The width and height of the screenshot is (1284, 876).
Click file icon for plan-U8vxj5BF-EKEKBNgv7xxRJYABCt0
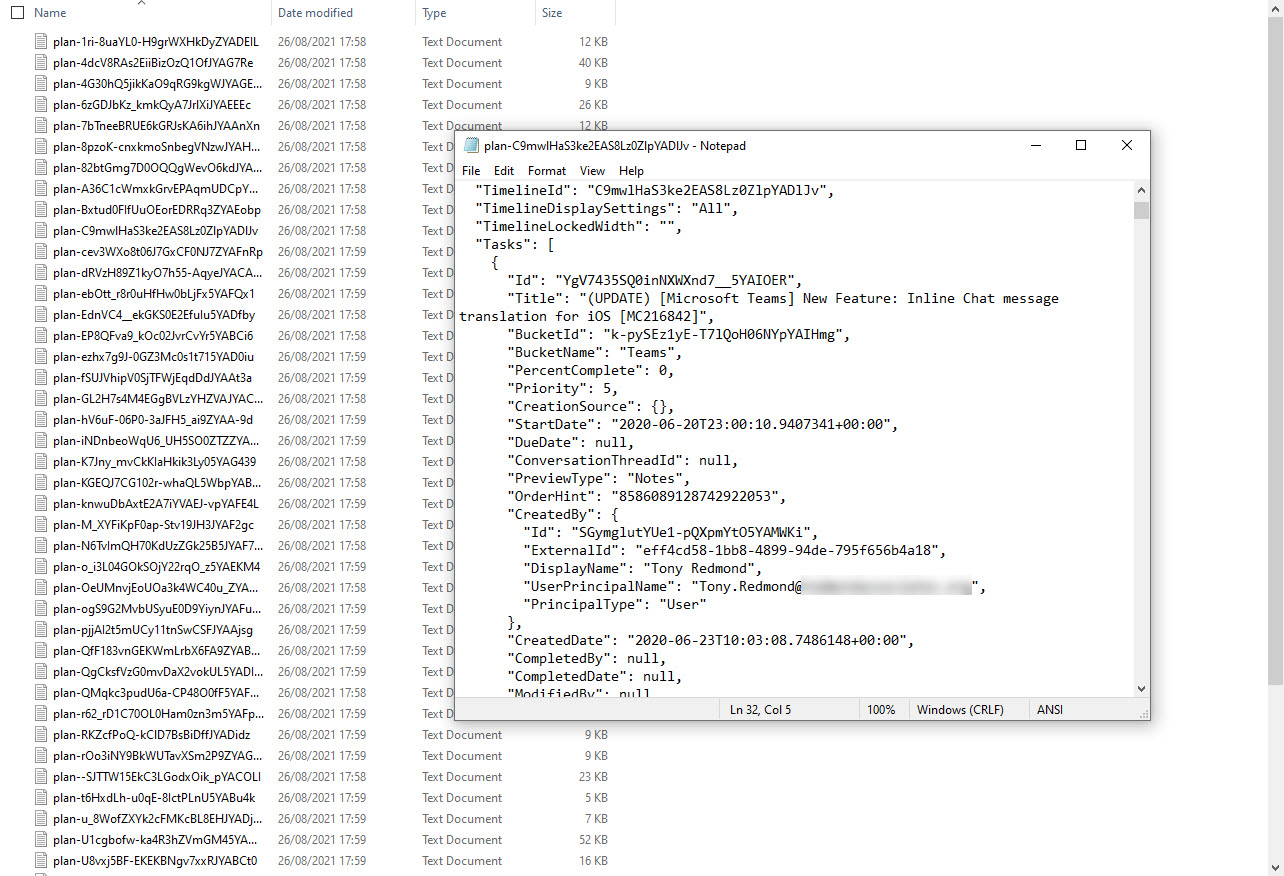click(x=41, y=861)
